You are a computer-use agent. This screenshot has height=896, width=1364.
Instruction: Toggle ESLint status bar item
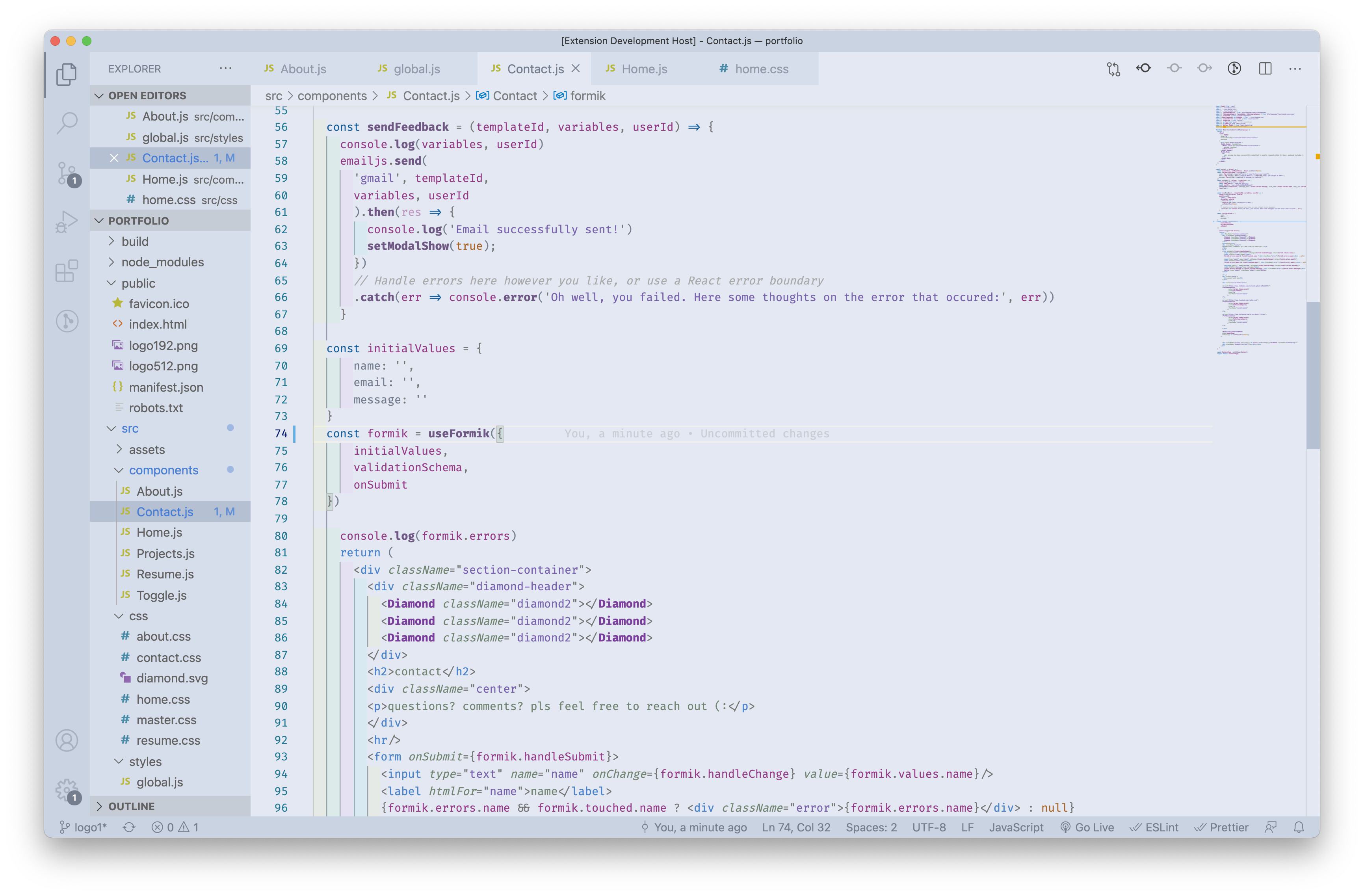(x=1154, y=827)
